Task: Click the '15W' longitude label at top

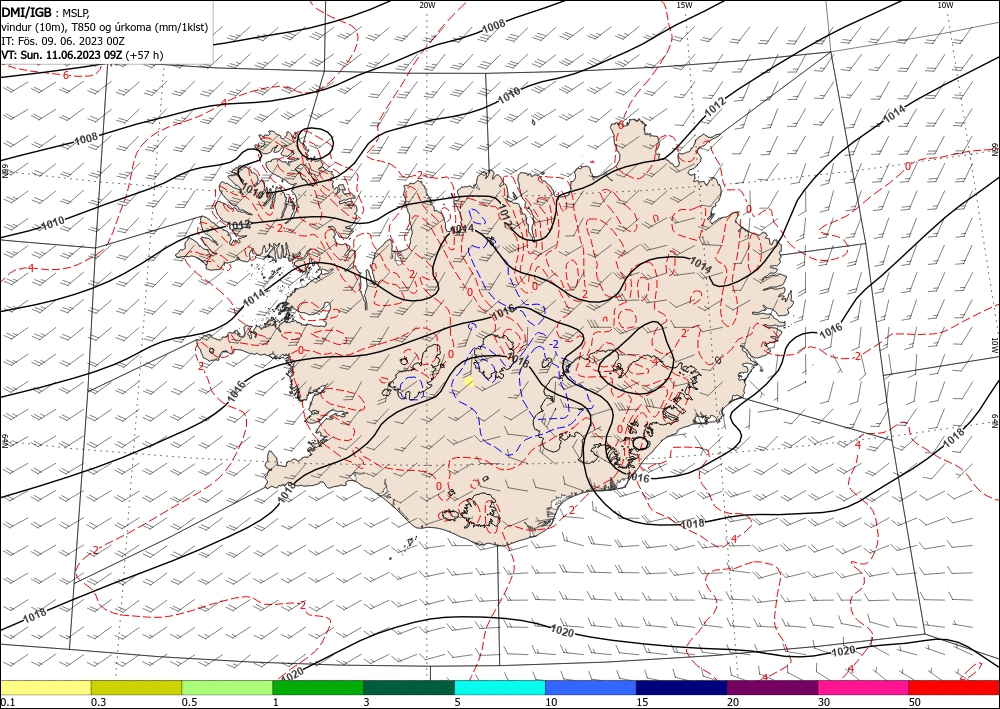Action: point(684,5)
